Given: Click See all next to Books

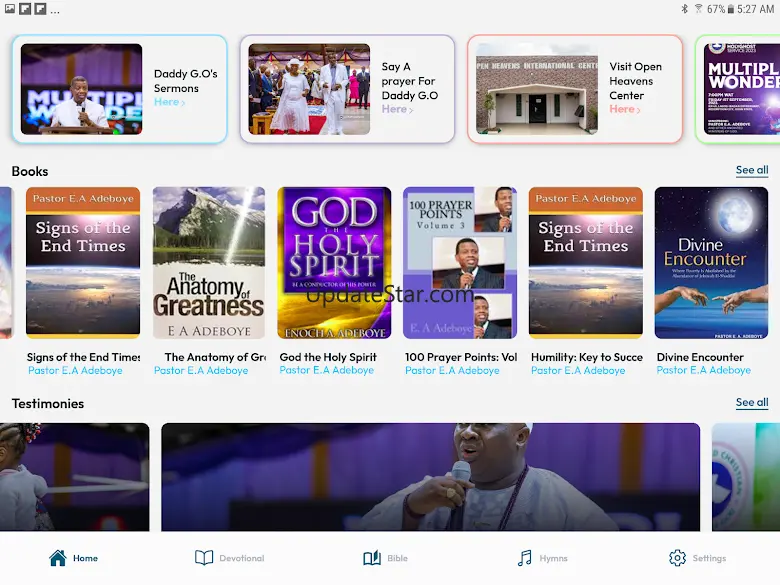Looking at the screenshot, I should [752, 170].
